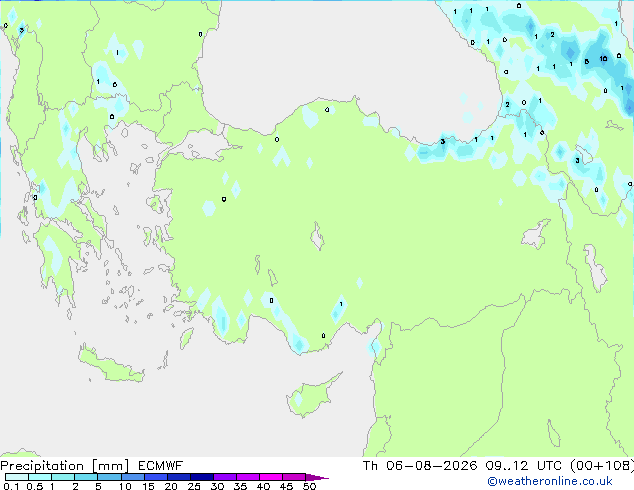Click the legend label "50"
Viewport: 634px width, 490px height.
309,486
